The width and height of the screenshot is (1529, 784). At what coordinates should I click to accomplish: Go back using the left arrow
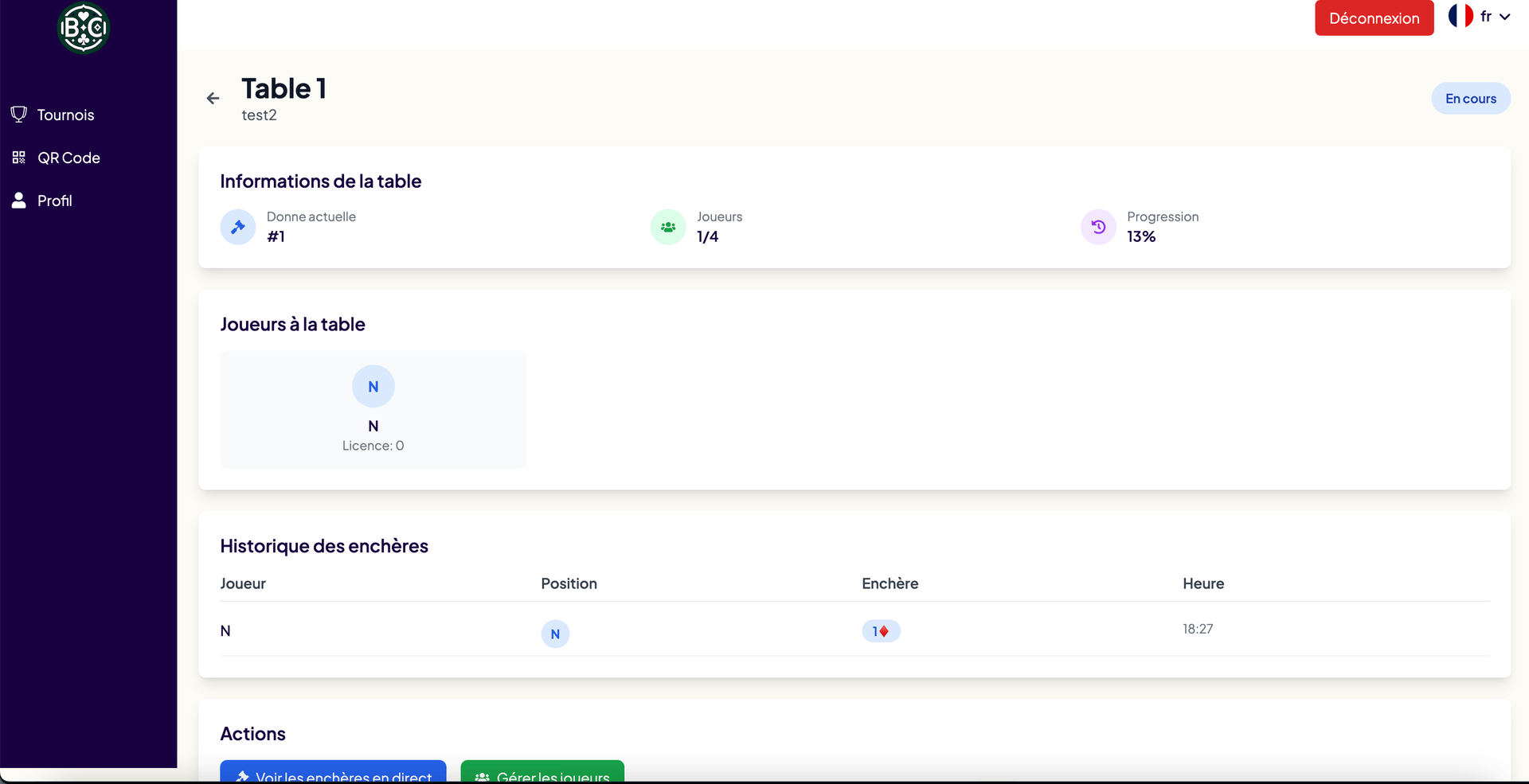[x=213, y=98]
